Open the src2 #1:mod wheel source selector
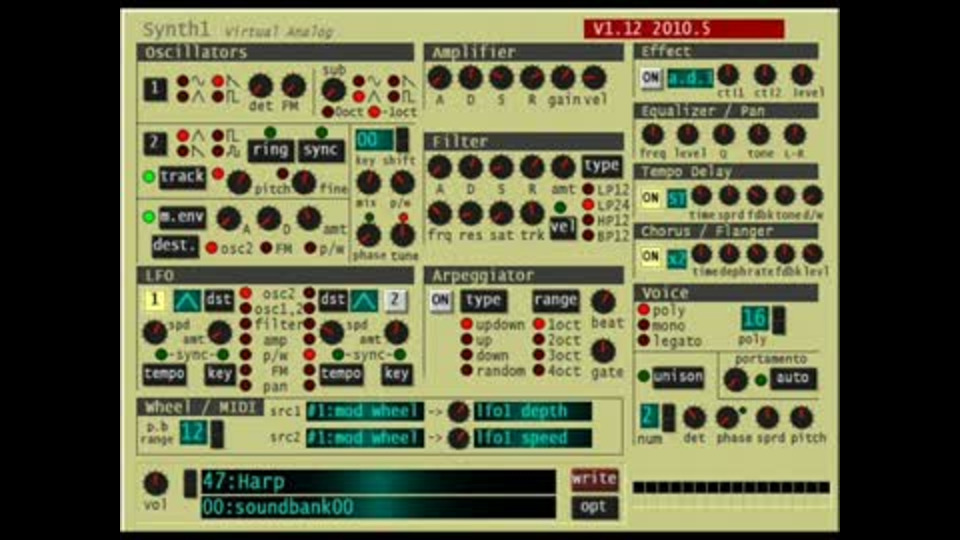The image size is (960, 540). pos(364,438)
